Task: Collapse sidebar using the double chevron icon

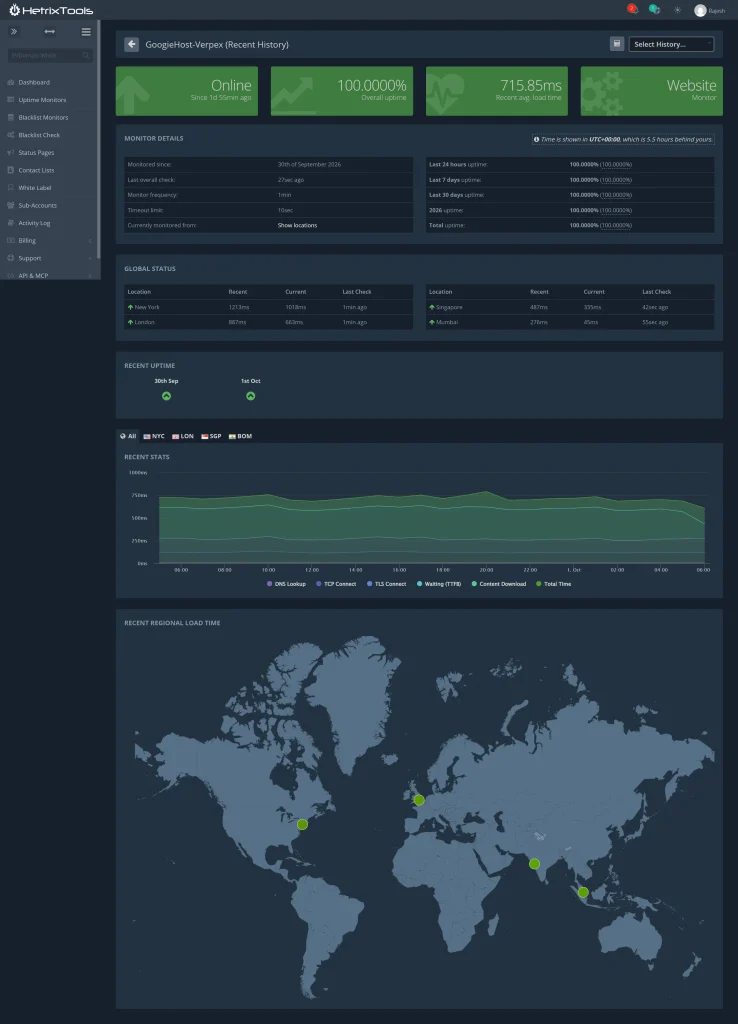Action: [14, 31]
